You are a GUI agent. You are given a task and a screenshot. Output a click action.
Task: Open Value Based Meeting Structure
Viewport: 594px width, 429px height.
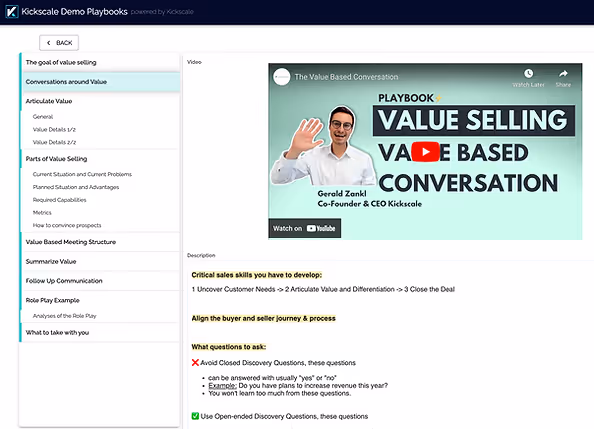[x=100, y=242]
